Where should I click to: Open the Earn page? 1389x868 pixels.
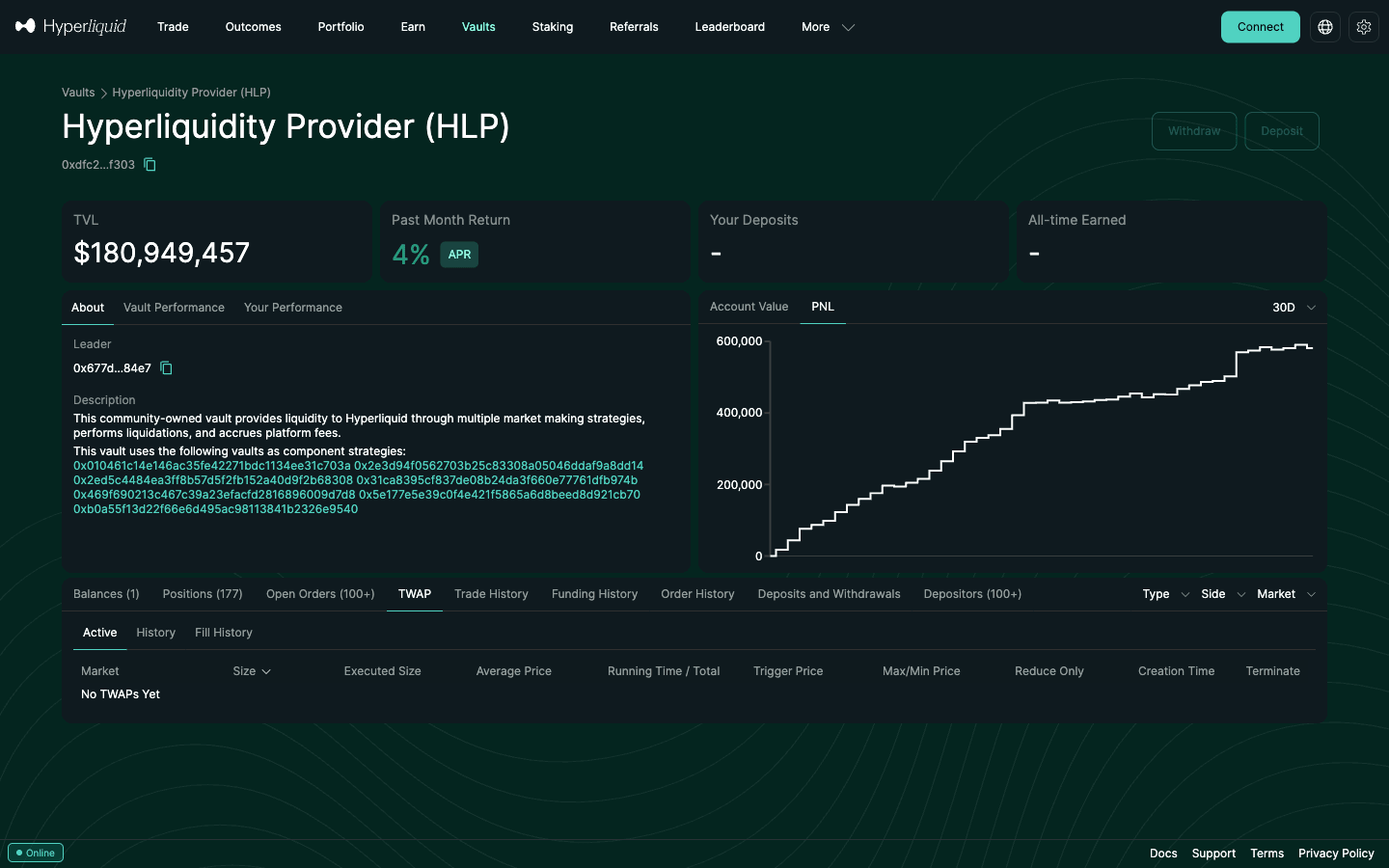(413, 27)
